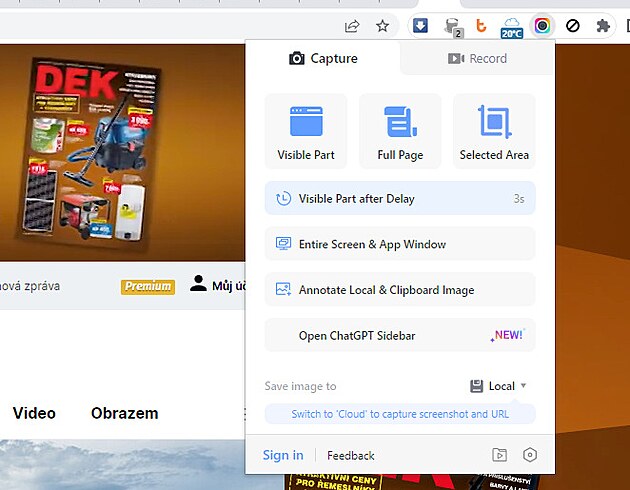Image resolution: width=630 pixels, height=490 pixels.
Task: Open the Feedback link
Action: pyautogui.click(x=351, y=456)
